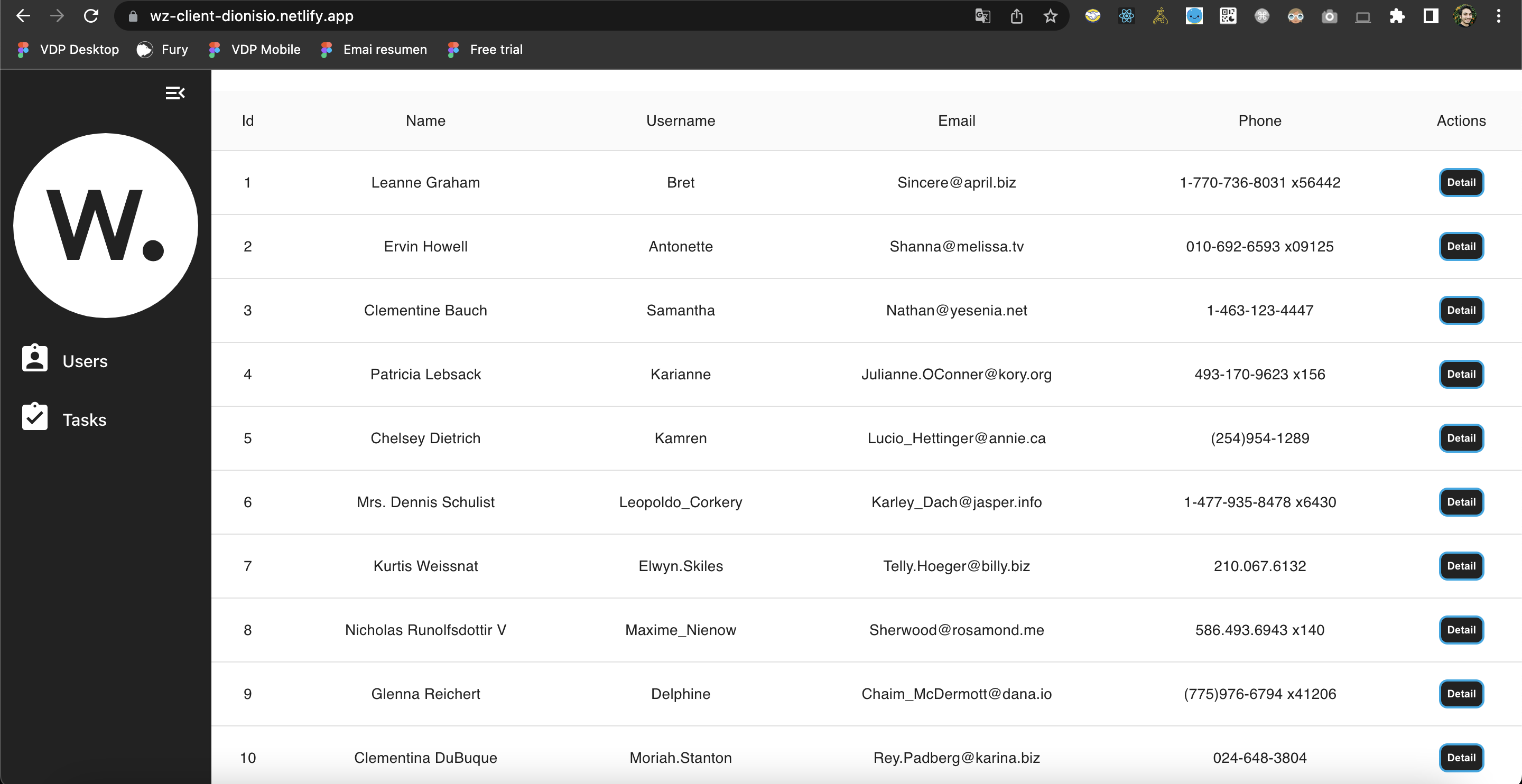Image resolution: width=1522 pixels, height=784 pixels.
Task: Open the Chrome three-dot menu
Action: click(x=1499, y=16)
